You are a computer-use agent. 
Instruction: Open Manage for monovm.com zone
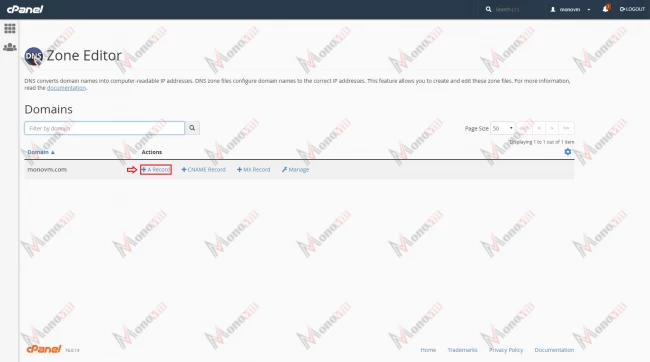pos(295,170)
